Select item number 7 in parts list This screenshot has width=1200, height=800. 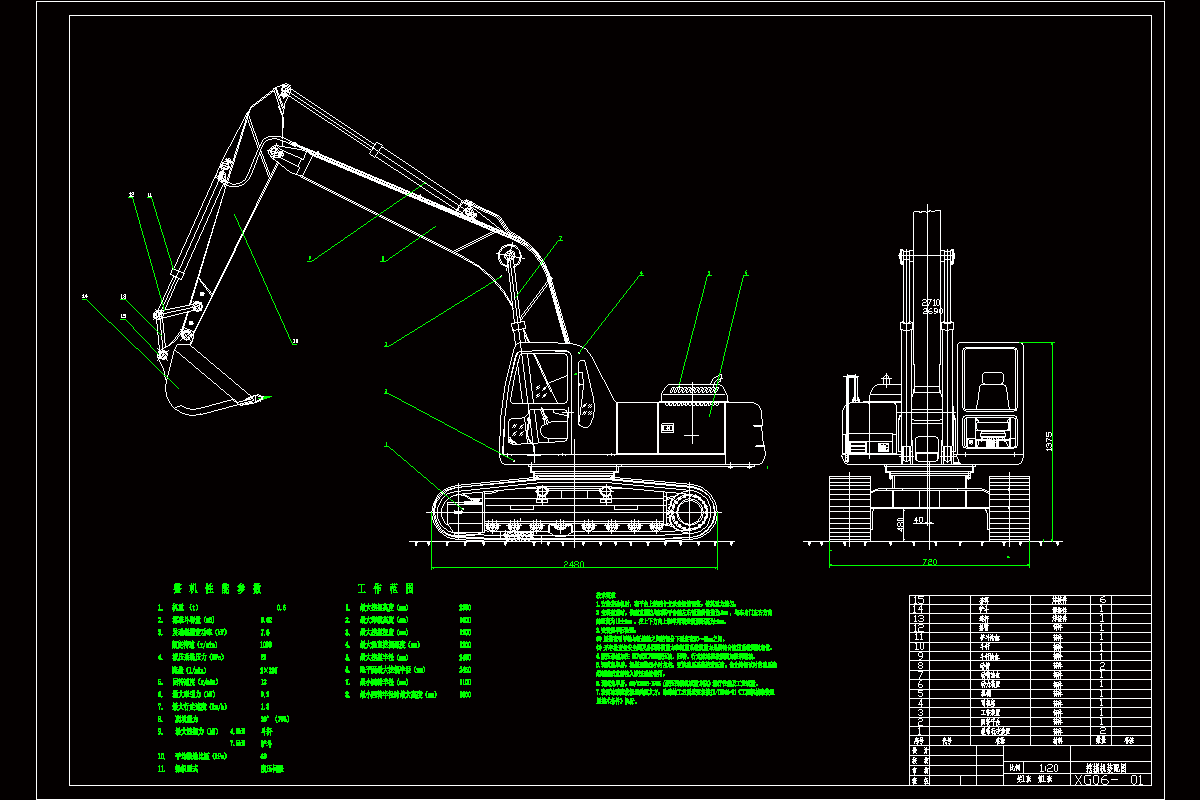coord(920,675)
